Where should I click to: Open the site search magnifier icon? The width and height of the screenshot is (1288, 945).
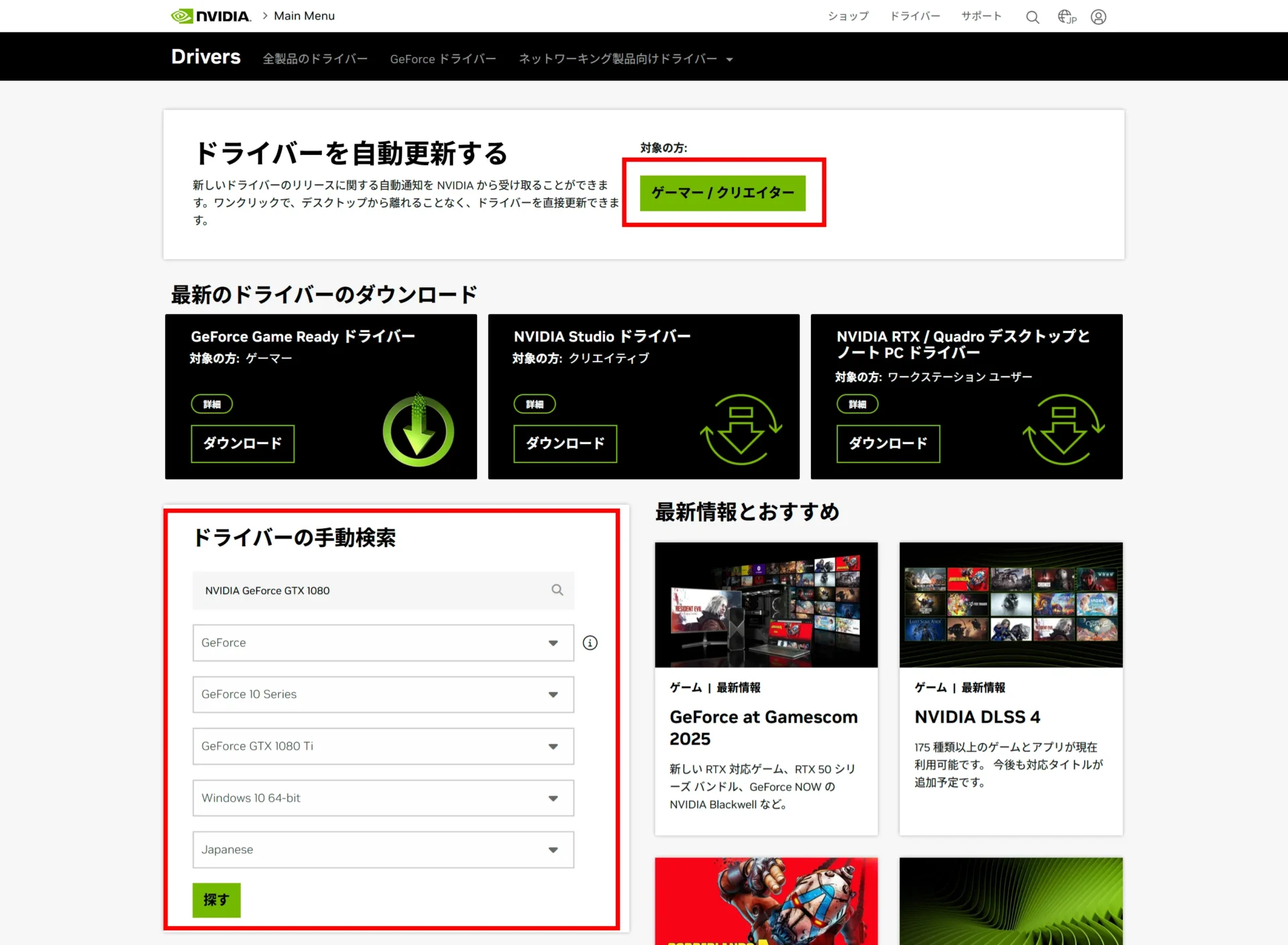[x=1032, y=17]
